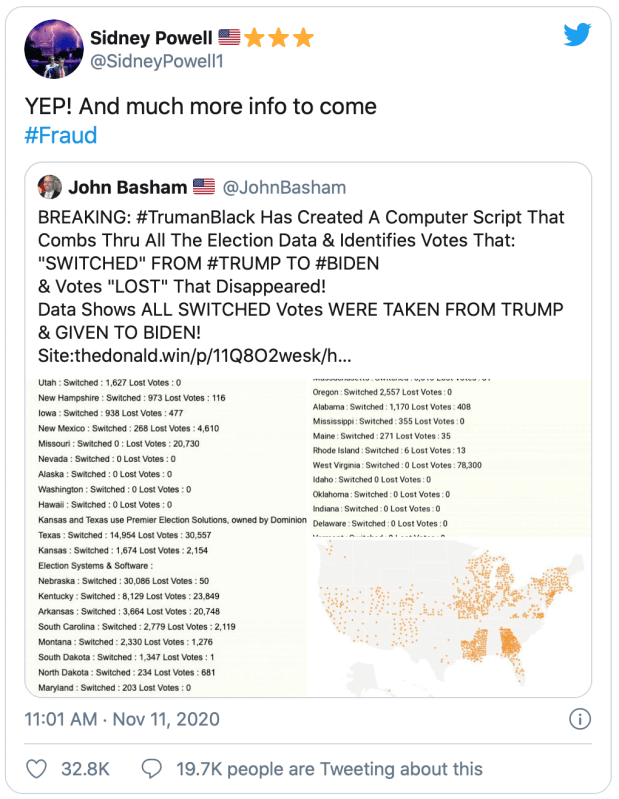
Task: Open John Basham's profile name
Action: [127, 187]
